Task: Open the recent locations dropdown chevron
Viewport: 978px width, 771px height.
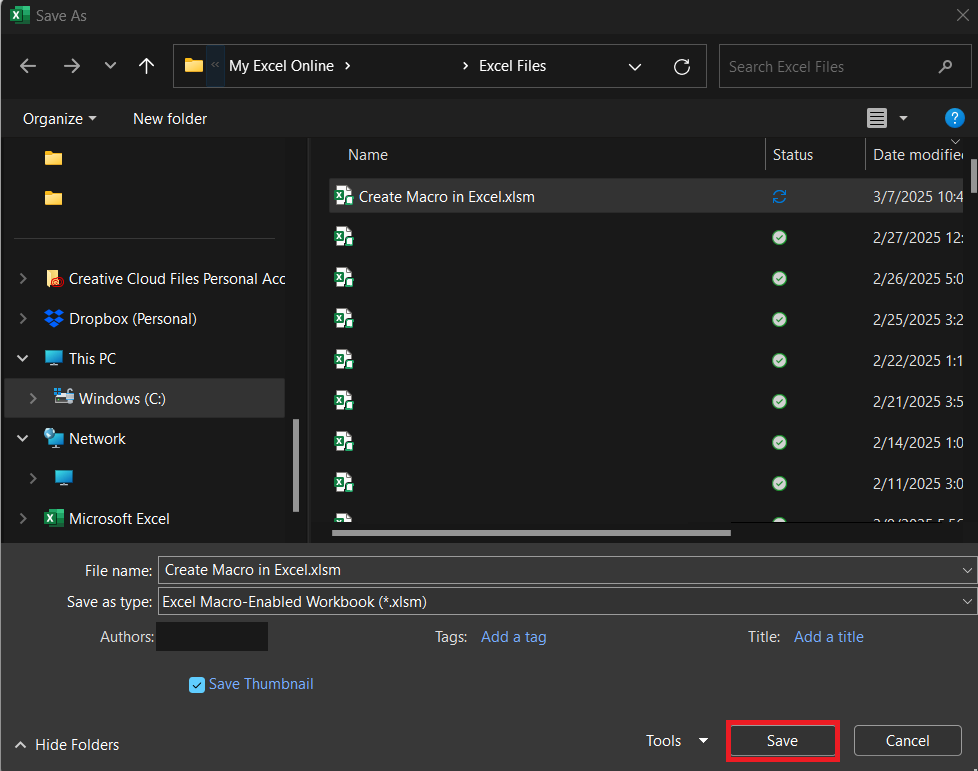Action: pos(110,65)
